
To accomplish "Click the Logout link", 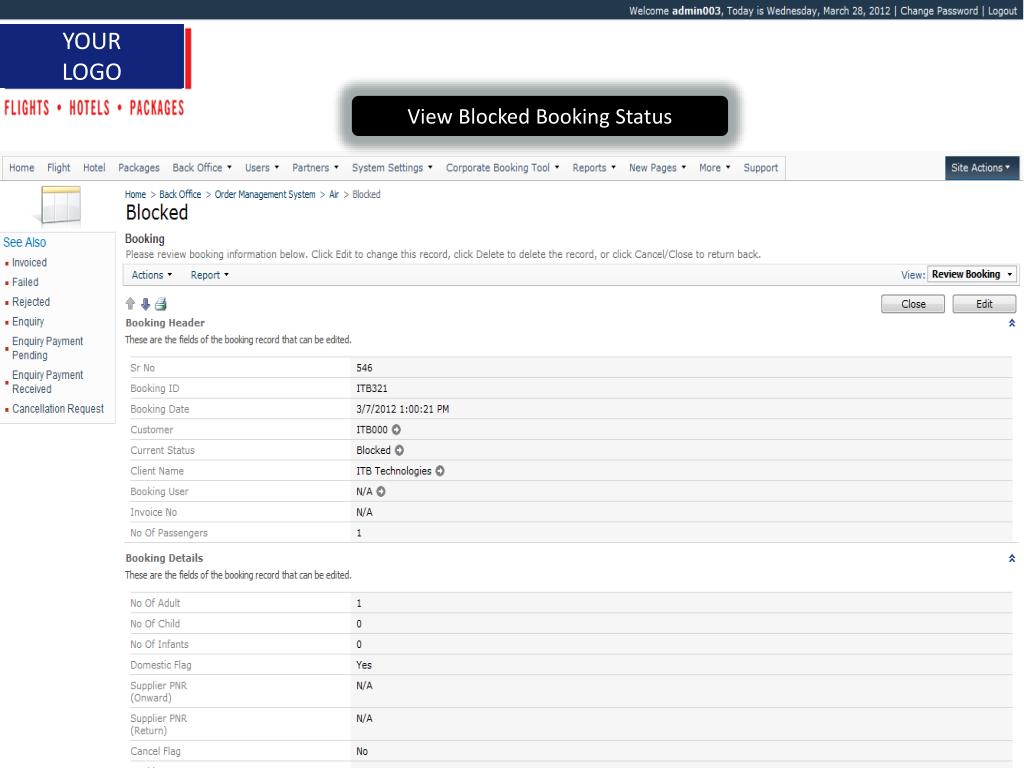I will [x=1002, y=10].
